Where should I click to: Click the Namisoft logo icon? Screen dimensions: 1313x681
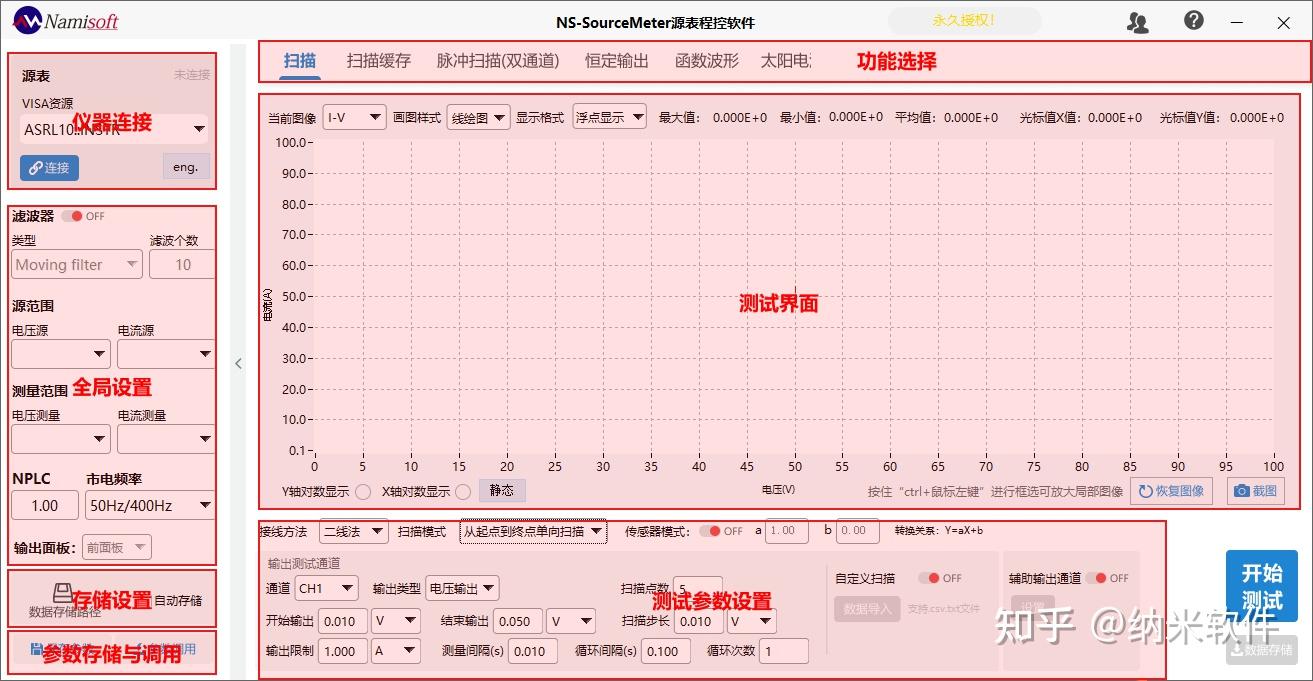pyautogui.click(x=27, y=18)
